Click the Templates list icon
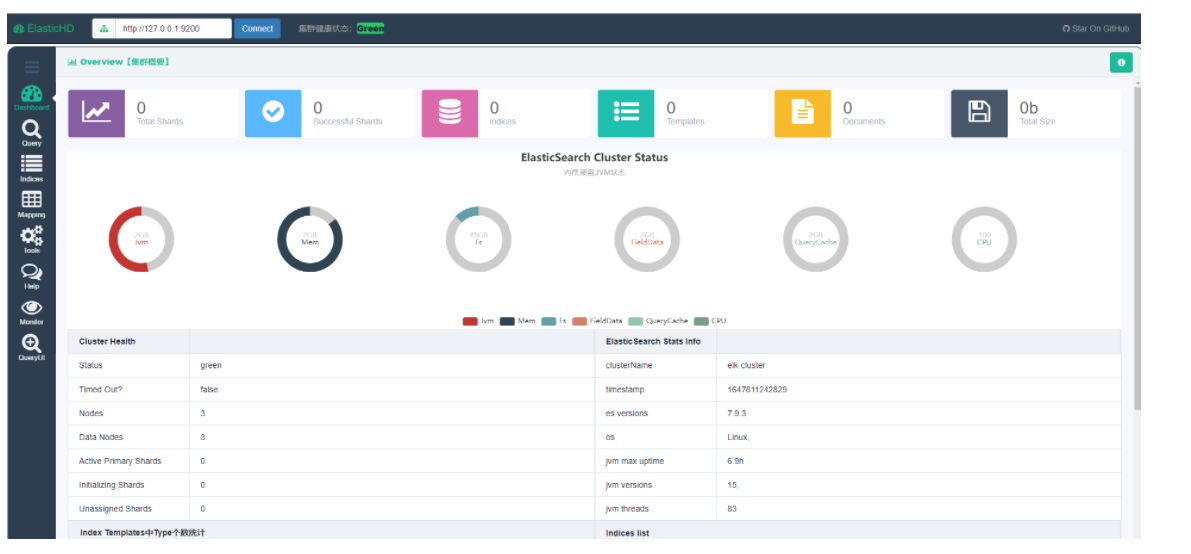1191x554 pixels. point(626,113)
